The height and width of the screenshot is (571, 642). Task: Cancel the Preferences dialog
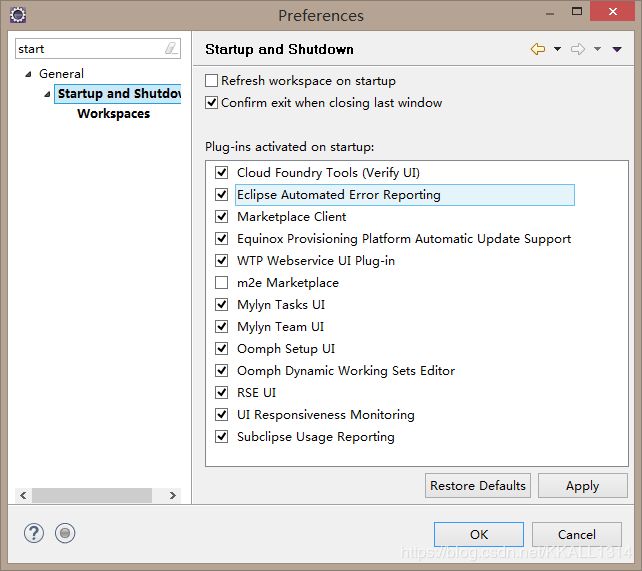coord(576,534)
